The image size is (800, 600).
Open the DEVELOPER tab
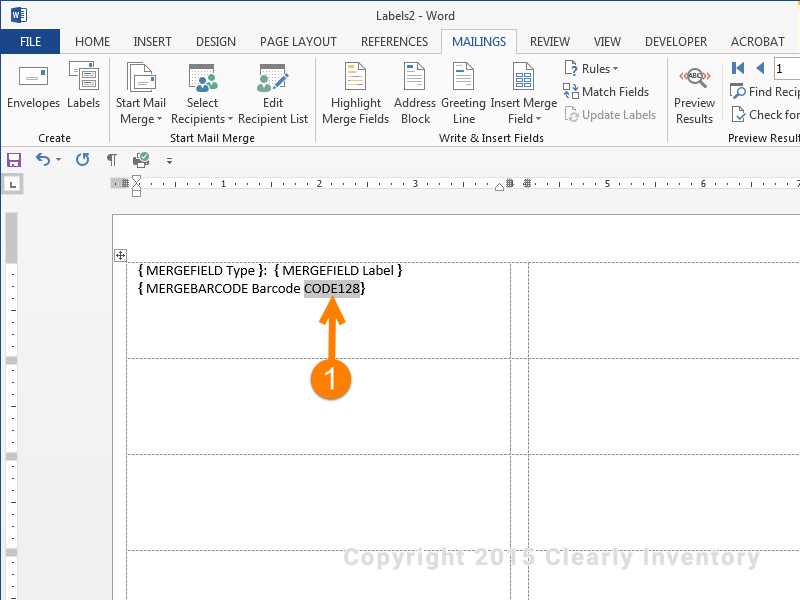(676, 42)
